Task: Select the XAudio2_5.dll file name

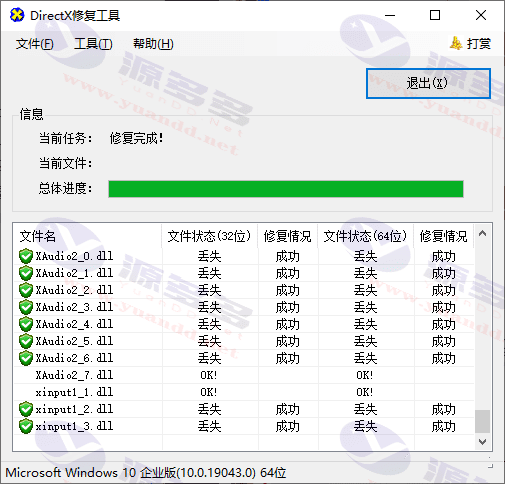Action: tap(74, 341)
